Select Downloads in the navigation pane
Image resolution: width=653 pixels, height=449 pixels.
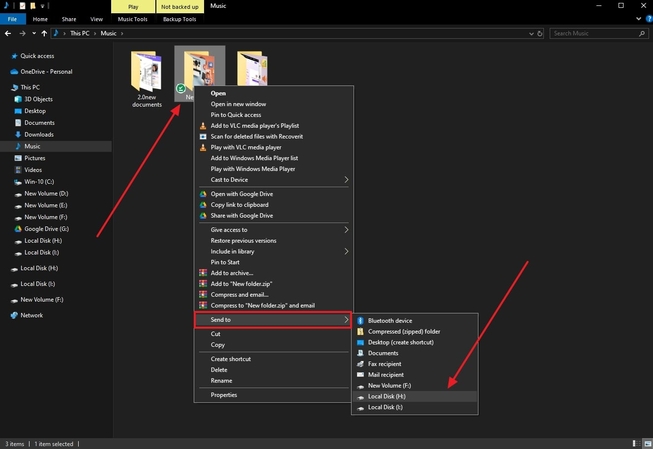point(39,134)
